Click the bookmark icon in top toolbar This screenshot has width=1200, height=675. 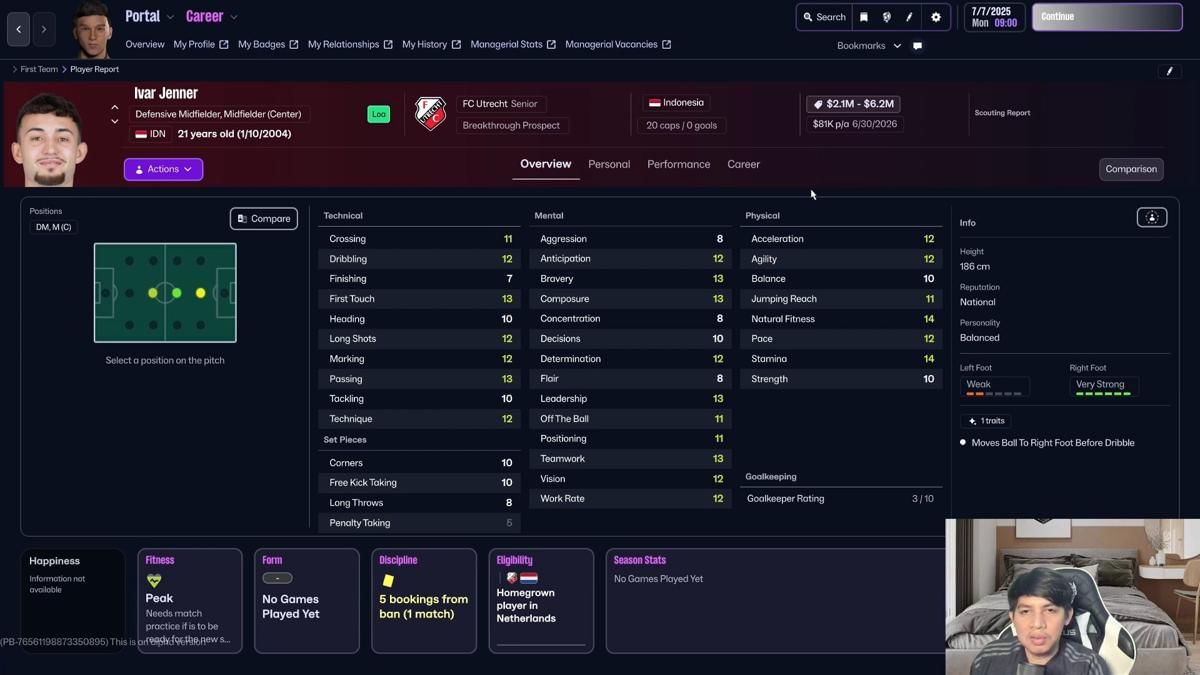click(x=864, y=17)
